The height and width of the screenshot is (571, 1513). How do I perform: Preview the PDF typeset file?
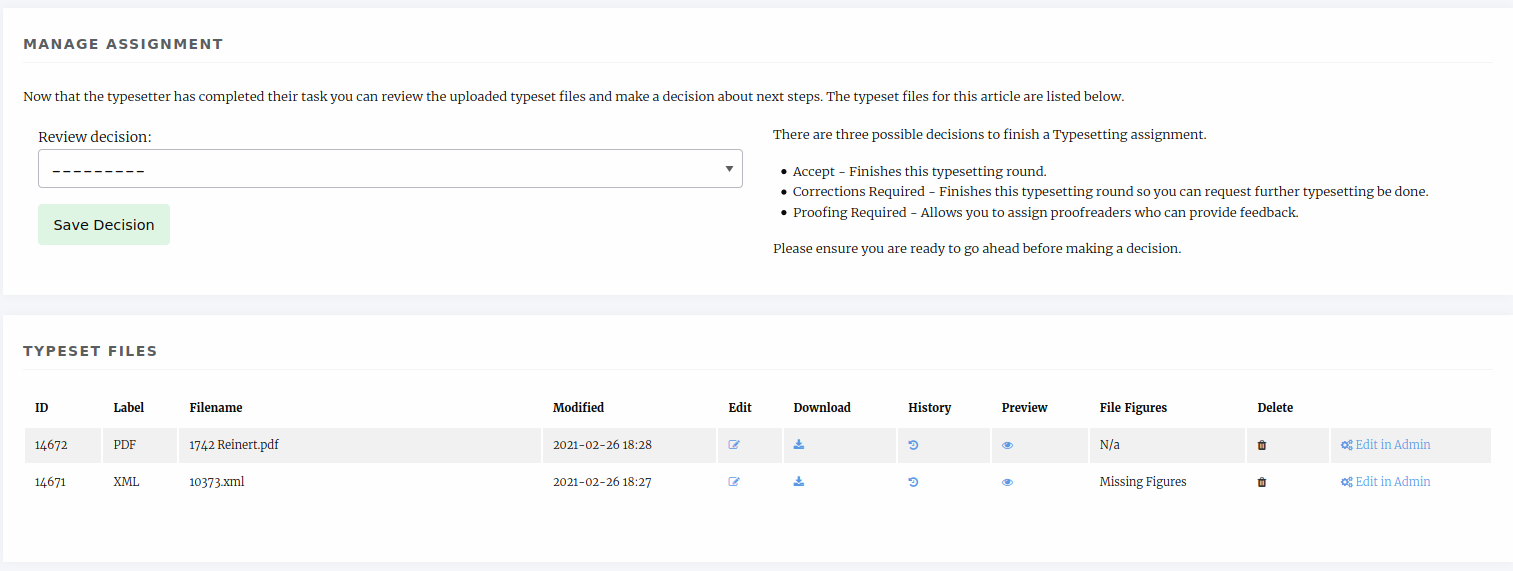(x=1007, y=445)
